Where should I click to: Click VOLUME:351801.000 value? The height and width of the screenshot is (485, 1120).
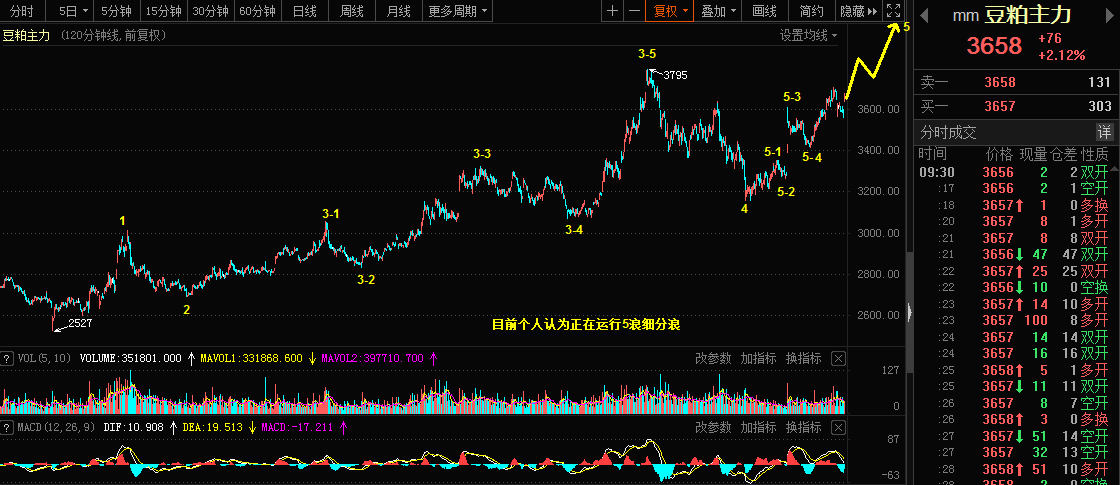coord(131,358)
